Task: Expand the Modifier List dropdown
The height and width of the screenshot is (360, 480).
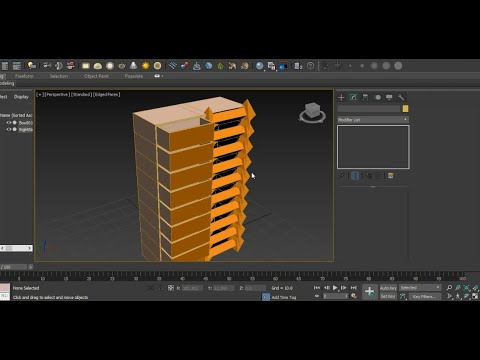Action: 373,120
